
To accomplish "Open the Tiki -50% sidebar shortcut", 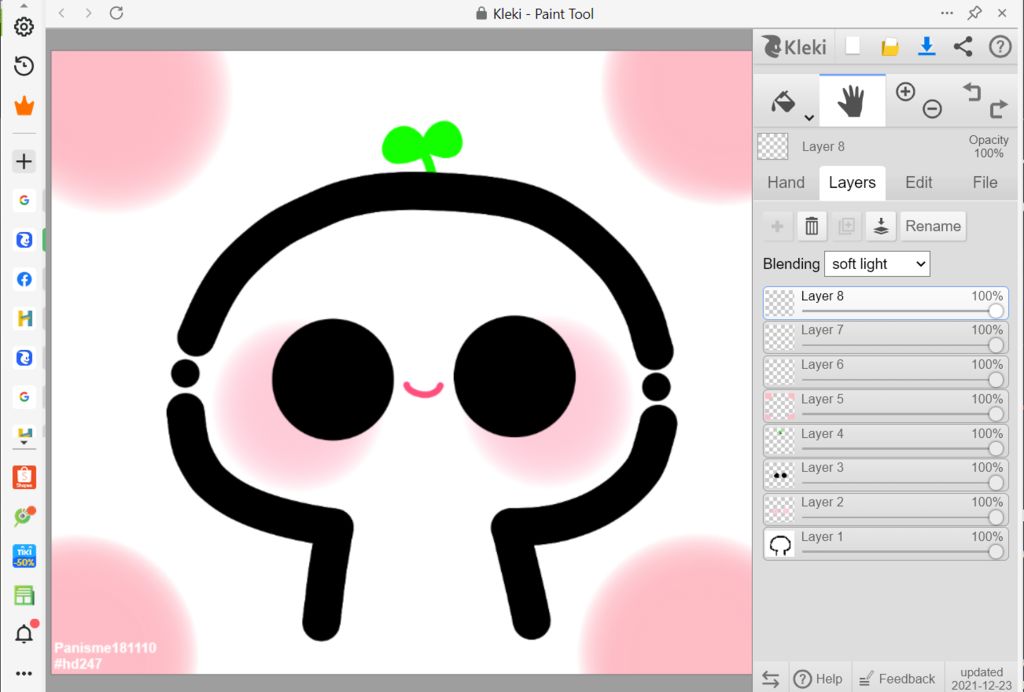I will (x=24, y=556).
